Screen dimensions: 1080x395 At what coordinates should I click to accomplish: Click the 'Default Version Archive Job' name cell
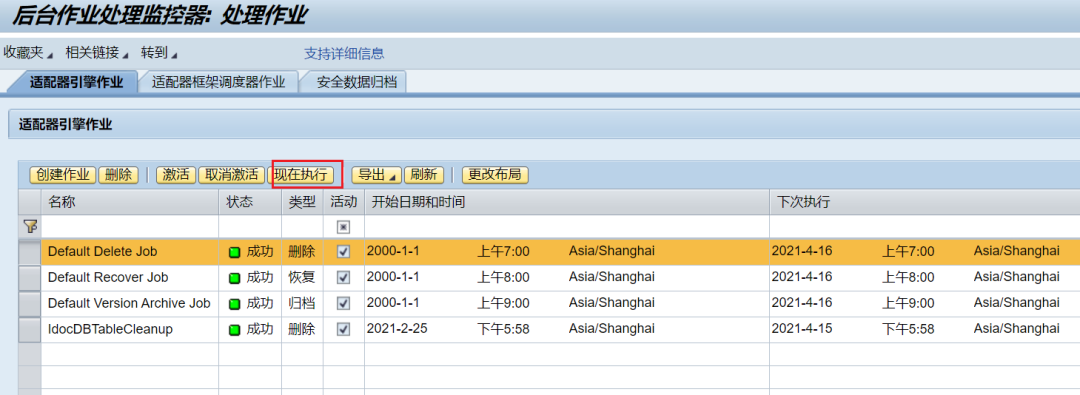pos(130,303)
